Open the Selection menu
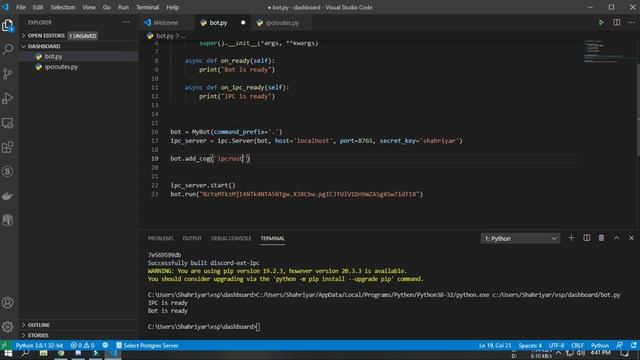 click(x=63, y=7)
